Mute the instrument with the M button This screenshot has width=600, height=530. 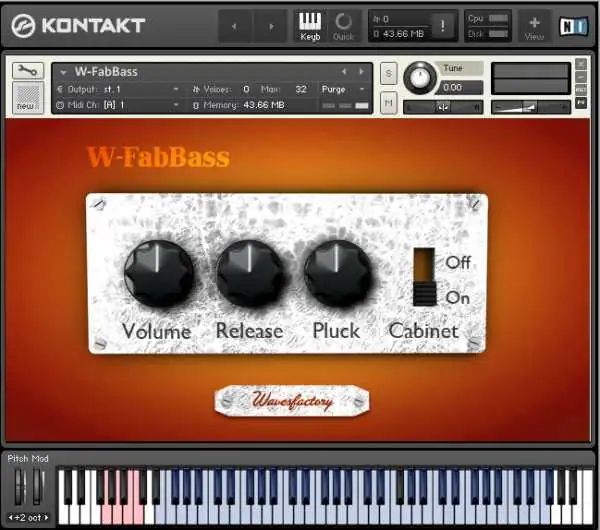coord(388,103)
